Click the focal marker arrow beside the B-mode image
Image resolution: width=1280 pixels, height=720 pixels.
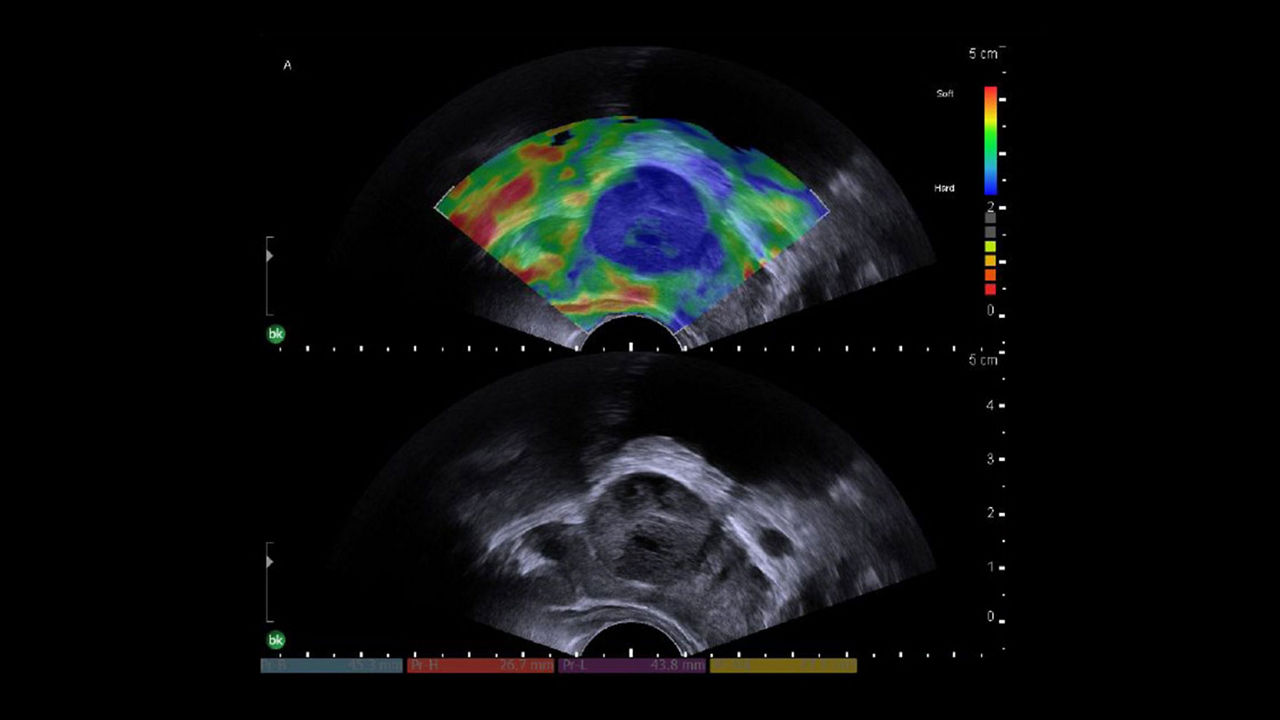[268, 562]
